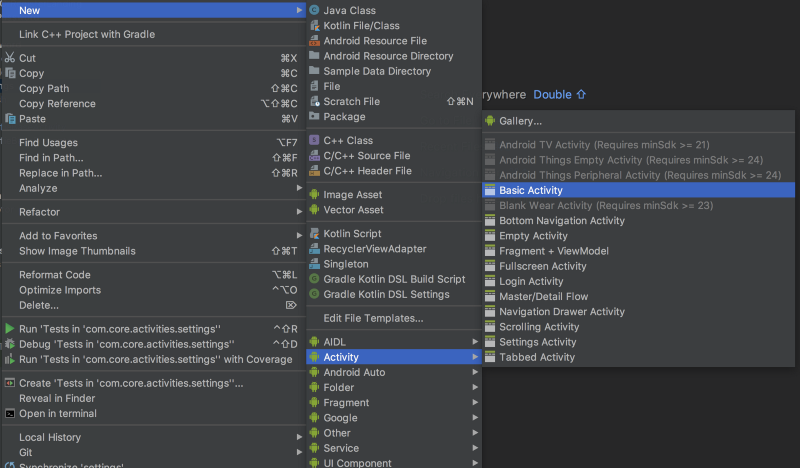The image size is (800, 468).
Task: Click the Gradle Kotlin DSL Settings icon
Action: coord(314,294)
